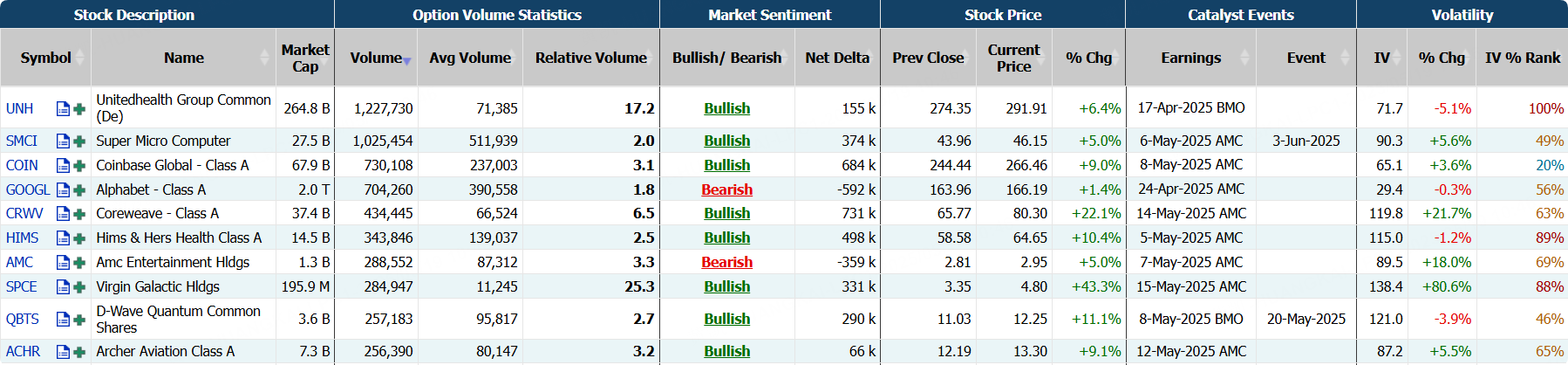
Task: Select the Volatility group header
Action: click(x=1462, y=15)
